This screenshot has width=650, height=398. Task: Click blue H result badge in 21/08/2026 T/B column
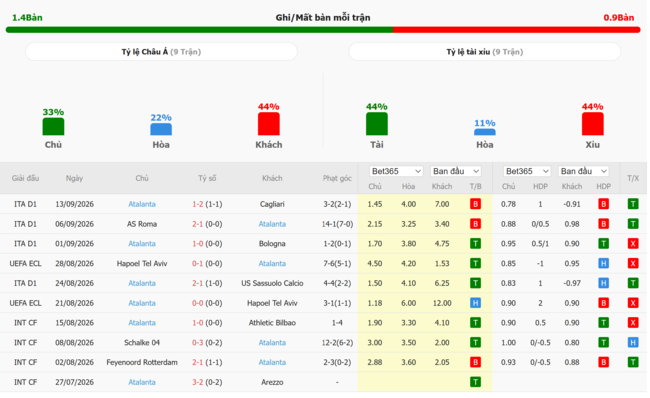coord(475,303)
